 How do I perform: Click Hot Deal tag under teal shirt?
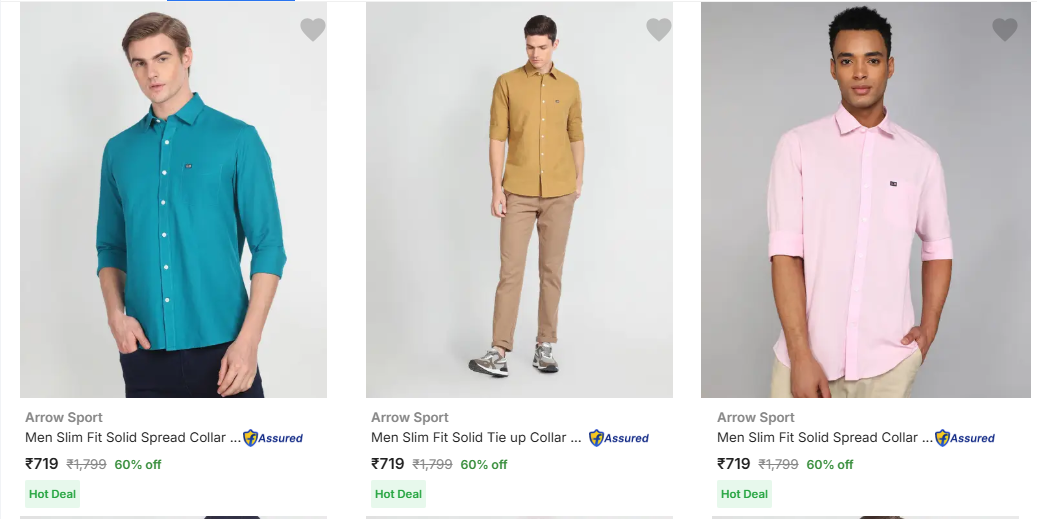pyautogui.click(x=53, y=494)
